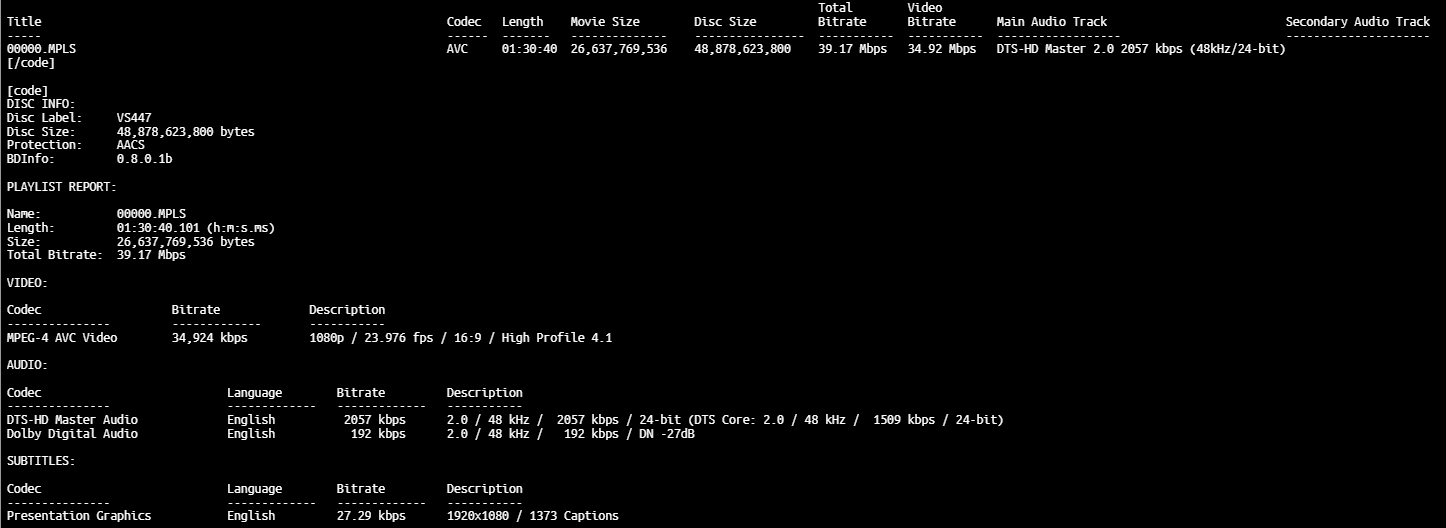This screenshot has height=528, width=1446.
Task: Click the Secondary Audio Track column header
Action: 1357,21
